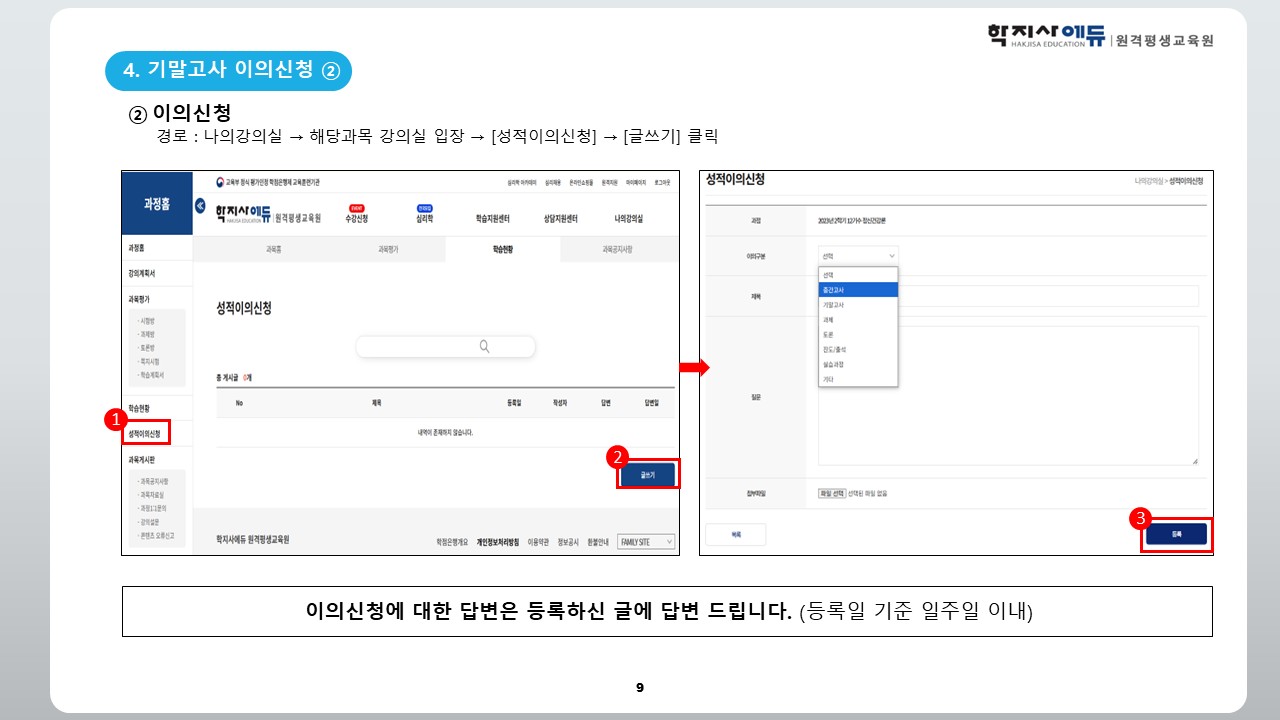The image size is (1280, 720).
Task: Click the 학지사에듀 logo at slide top-right
Action: tap(1046, 37)
